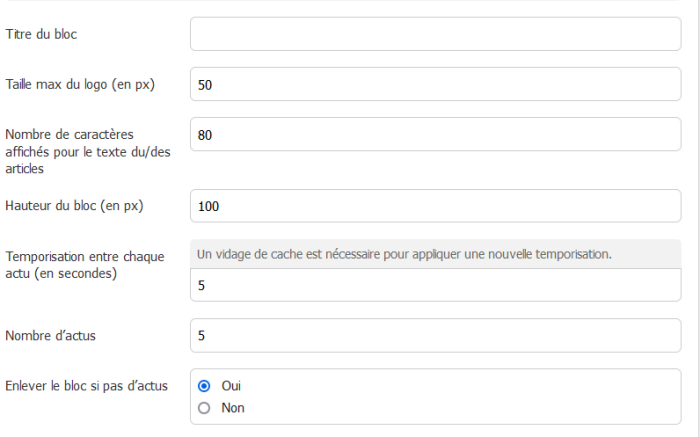Focus the Nombre d'actus input field
This screenshot has height=437, width=700.
point(435,335)
